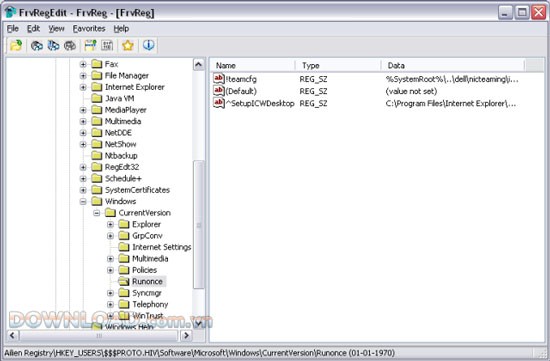Select the WinTrust key
This screenshot has height=361, width=550.
pyautogui.click(x=148, y=316)
